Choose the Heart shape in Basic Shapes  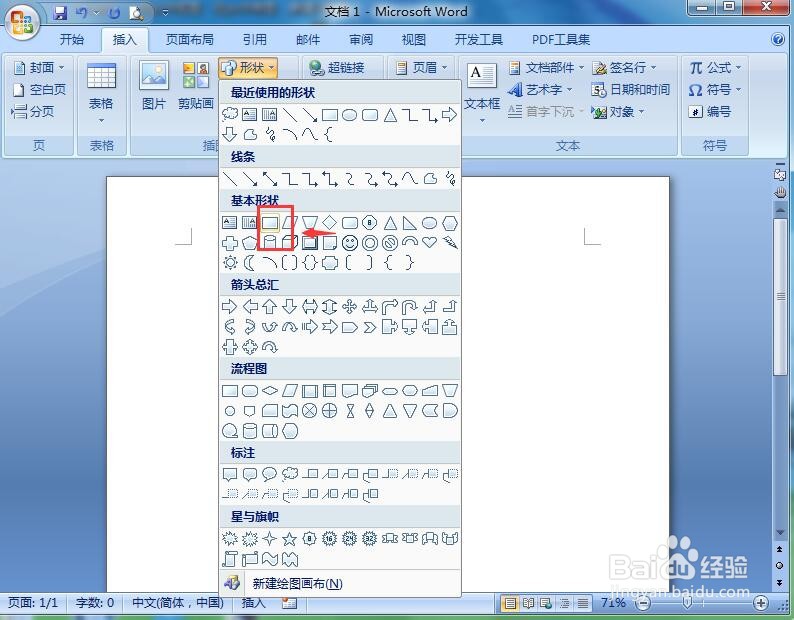[429, 242]
